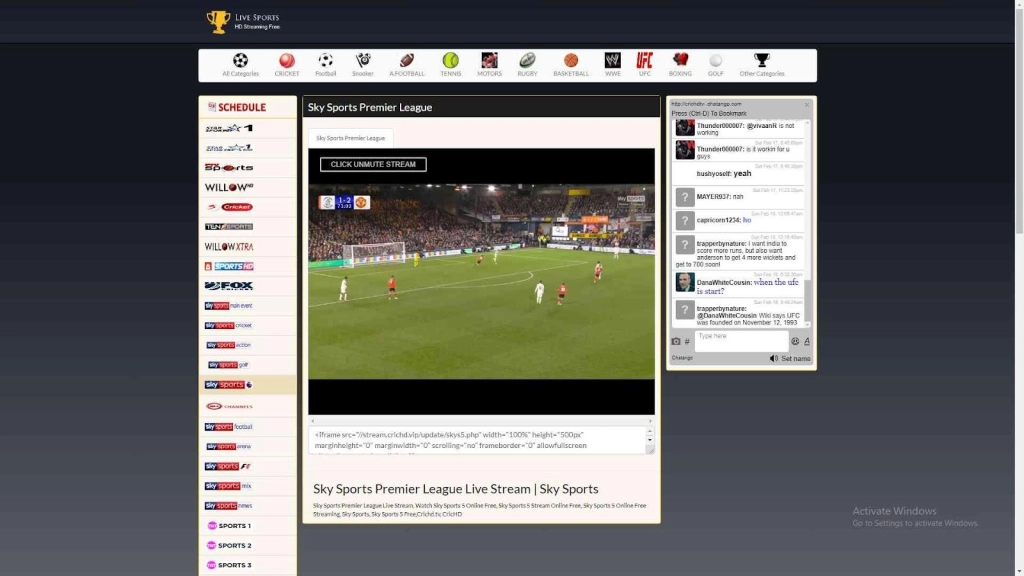Open the emoji smiley picker in chat
This screenshot has width=1024, height=576.
[795, 341]
